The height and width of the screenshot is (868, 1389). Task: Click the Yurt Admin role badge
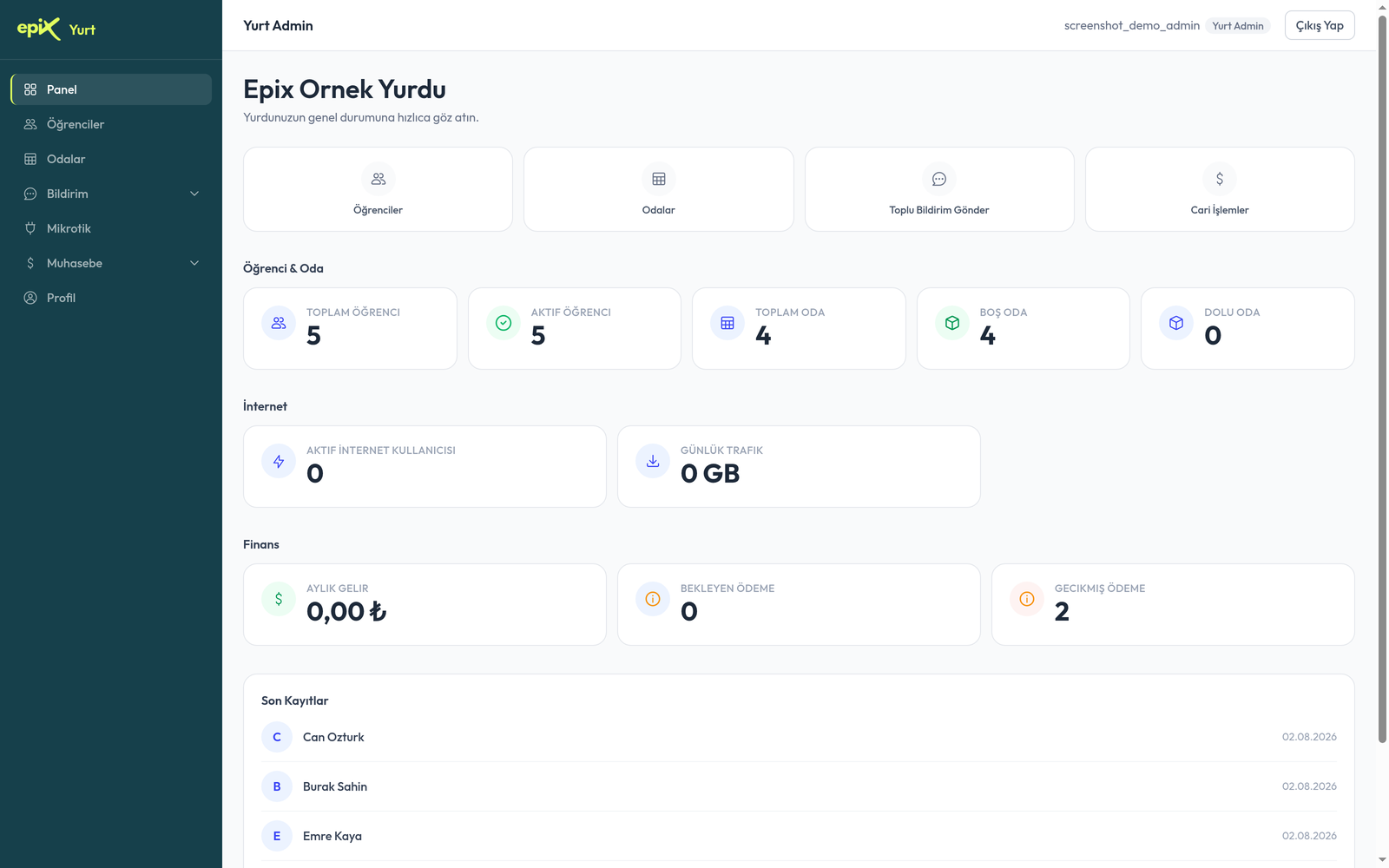(1238, 26)
